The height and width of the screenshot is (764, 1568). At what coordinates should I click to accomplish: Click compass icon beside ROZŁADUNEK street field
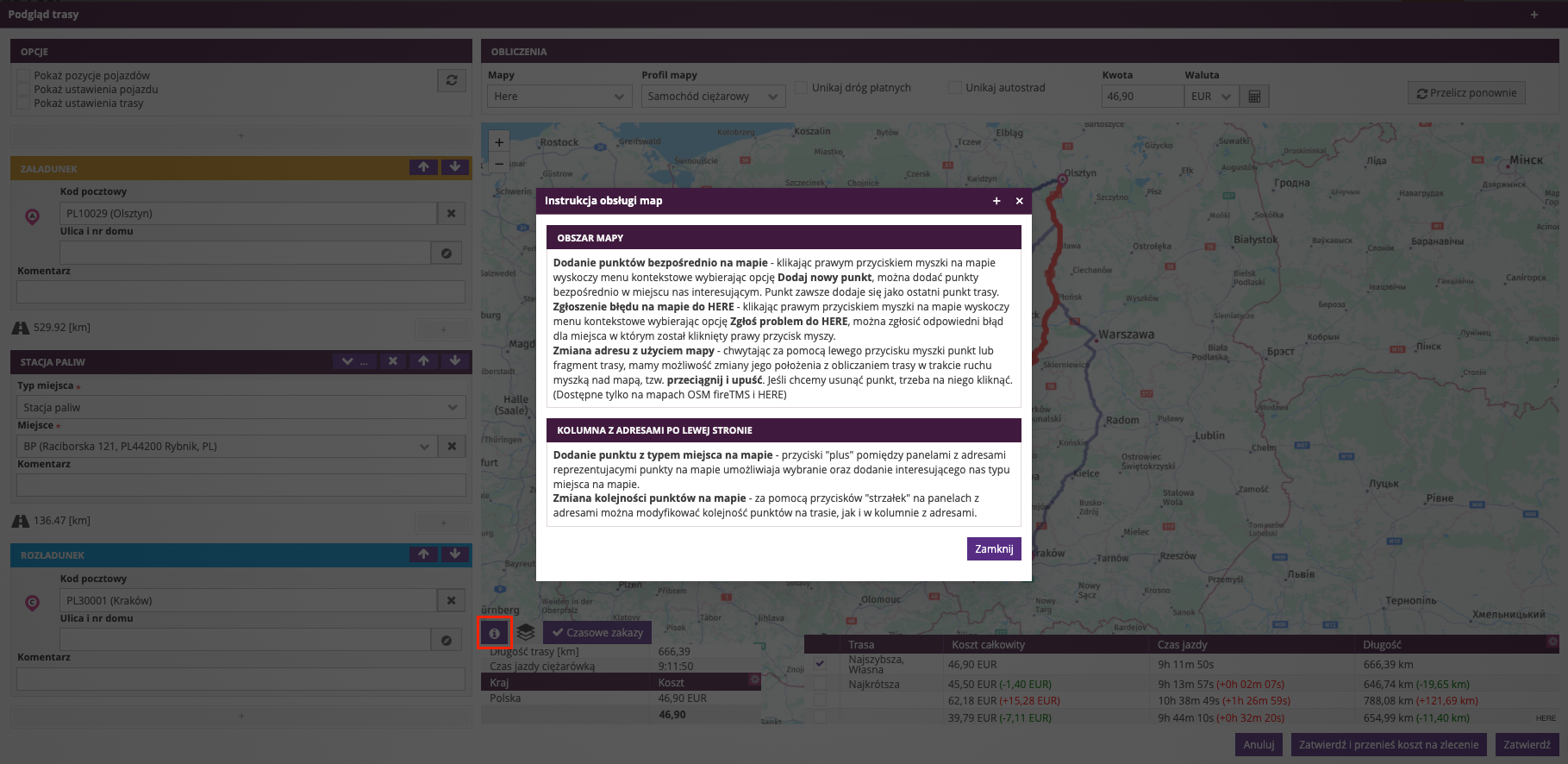pyautogui.click(x=447, y=640)
